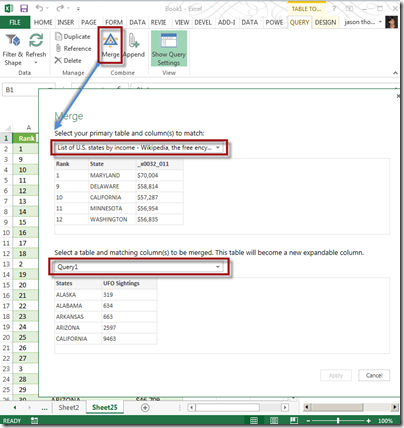Image resolution: width=404 pixels, height=428 pixels.
Task: Click the macro recording icon in status bar
Action: (34, 421)
